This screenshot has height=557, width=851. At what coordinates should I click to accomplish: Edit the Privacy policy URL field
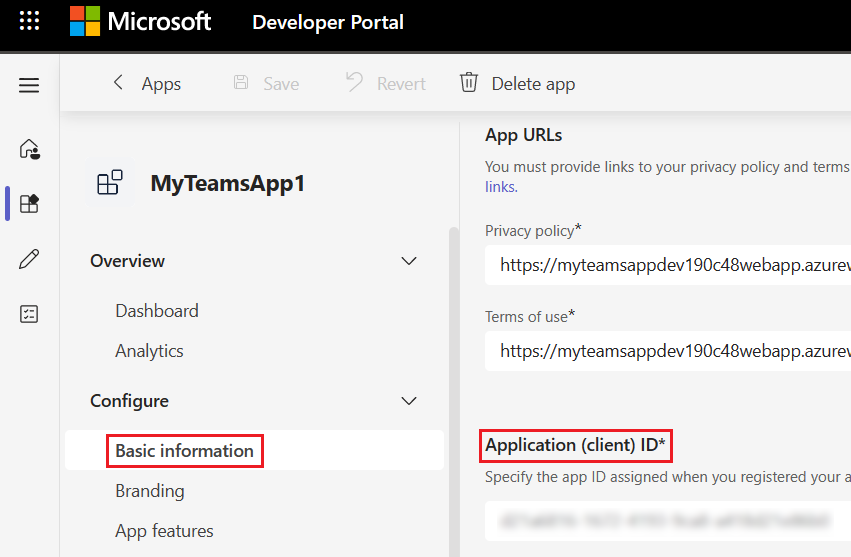pos(668,265)
